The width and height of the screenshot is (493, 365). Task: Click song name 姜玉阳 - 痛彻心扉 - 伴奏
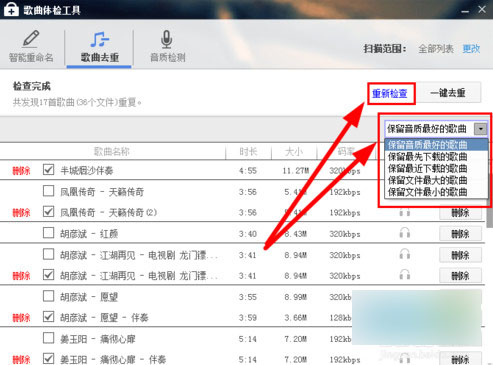(x=113, y=360)
